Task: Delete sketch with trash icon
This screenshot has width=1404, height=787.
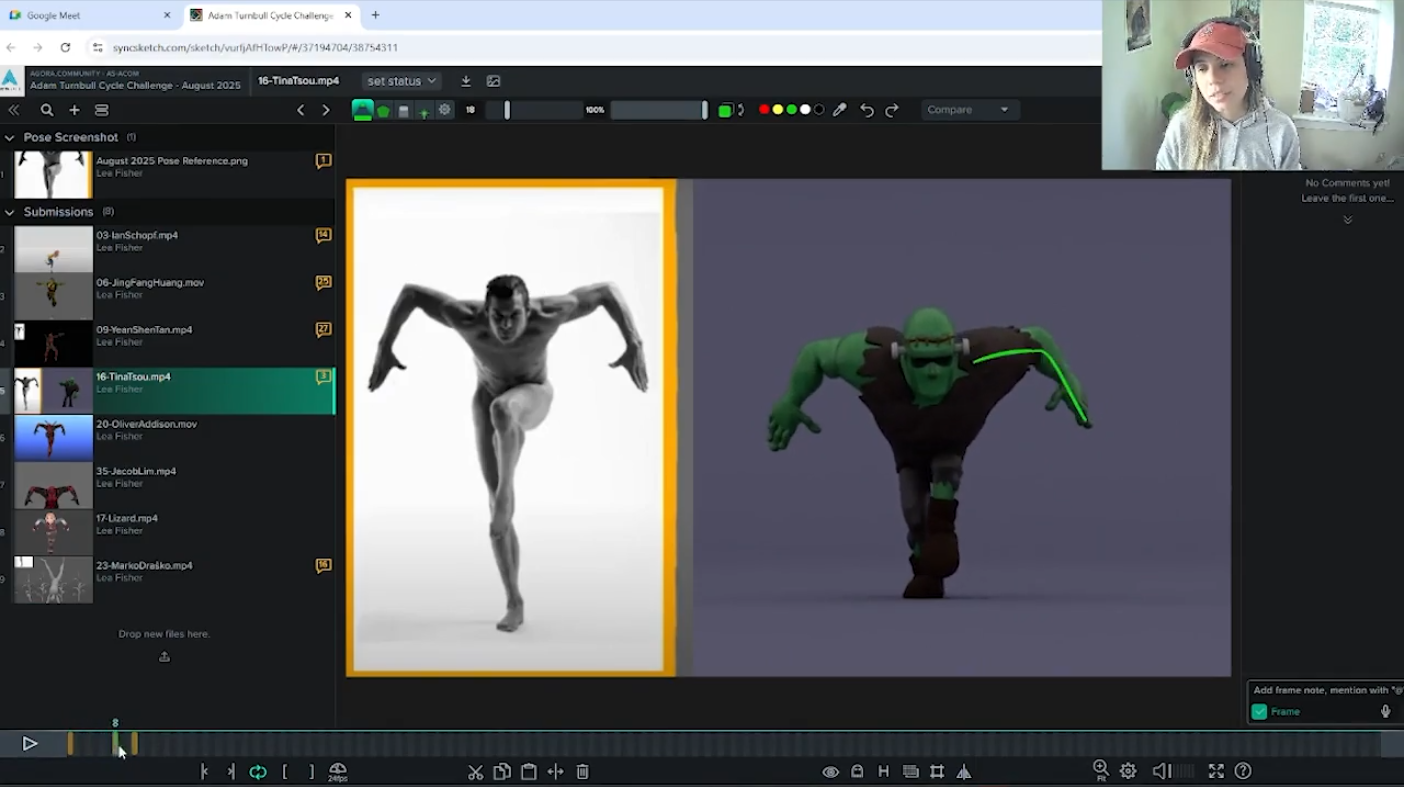Action: click(x=582, y=771)
